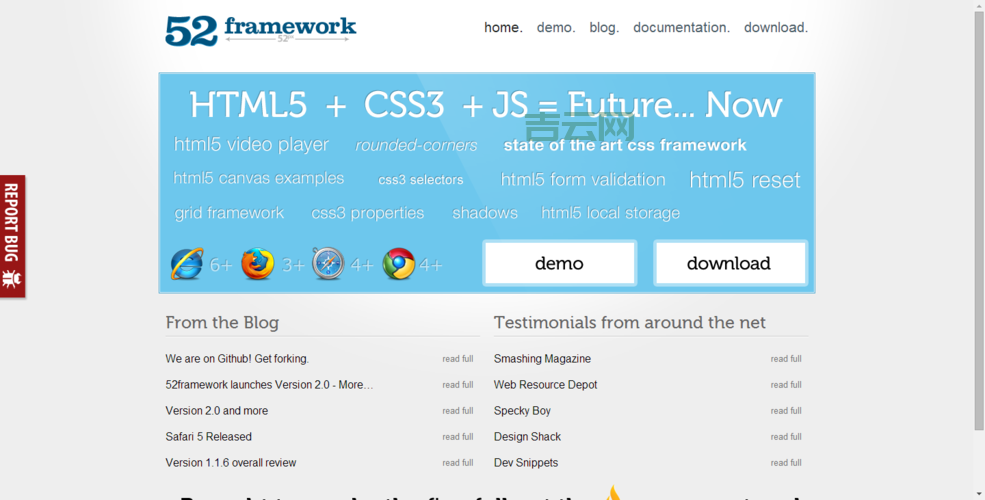Screen dimensions: 985x500
Task: Click the Safari compass icon
Action: 328,264
